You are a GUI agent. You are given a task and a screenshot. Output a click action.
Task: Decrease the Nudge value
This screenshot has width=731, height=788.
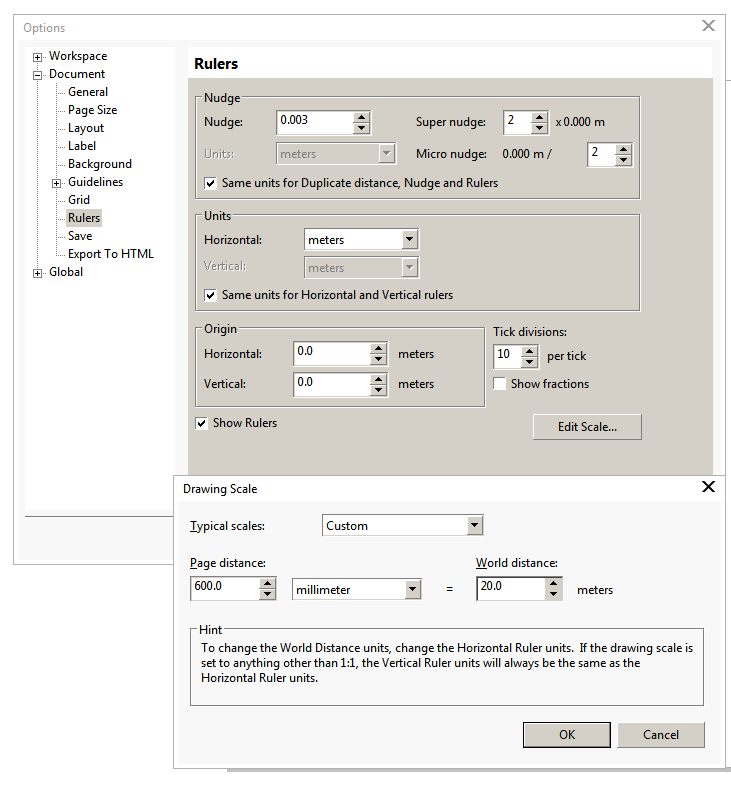click(x=361, y=128)
